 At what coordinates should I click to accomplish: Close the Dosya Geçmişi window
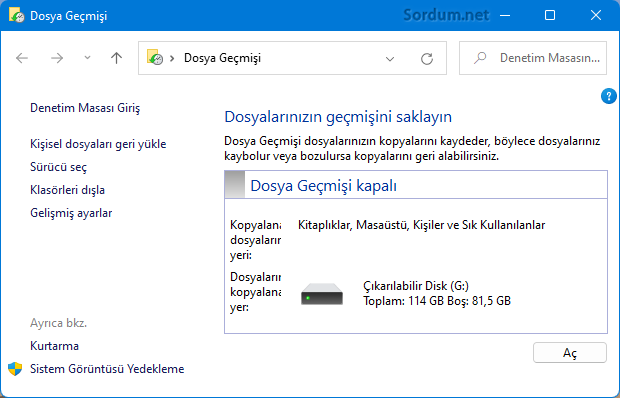[x=596, y=15]
